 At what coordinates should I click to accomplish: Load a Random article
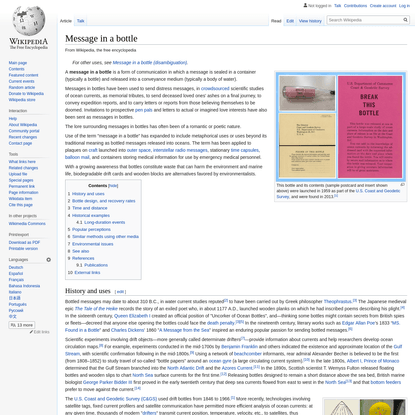tap(22, 87)
